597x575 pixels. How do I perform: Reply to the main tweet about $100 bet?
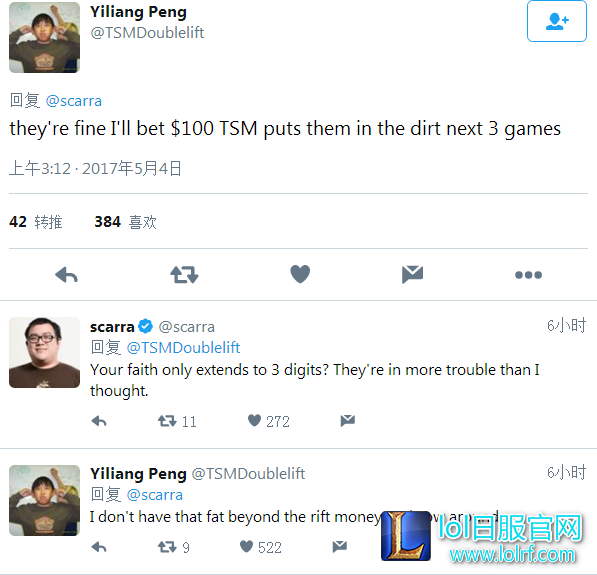66,275
